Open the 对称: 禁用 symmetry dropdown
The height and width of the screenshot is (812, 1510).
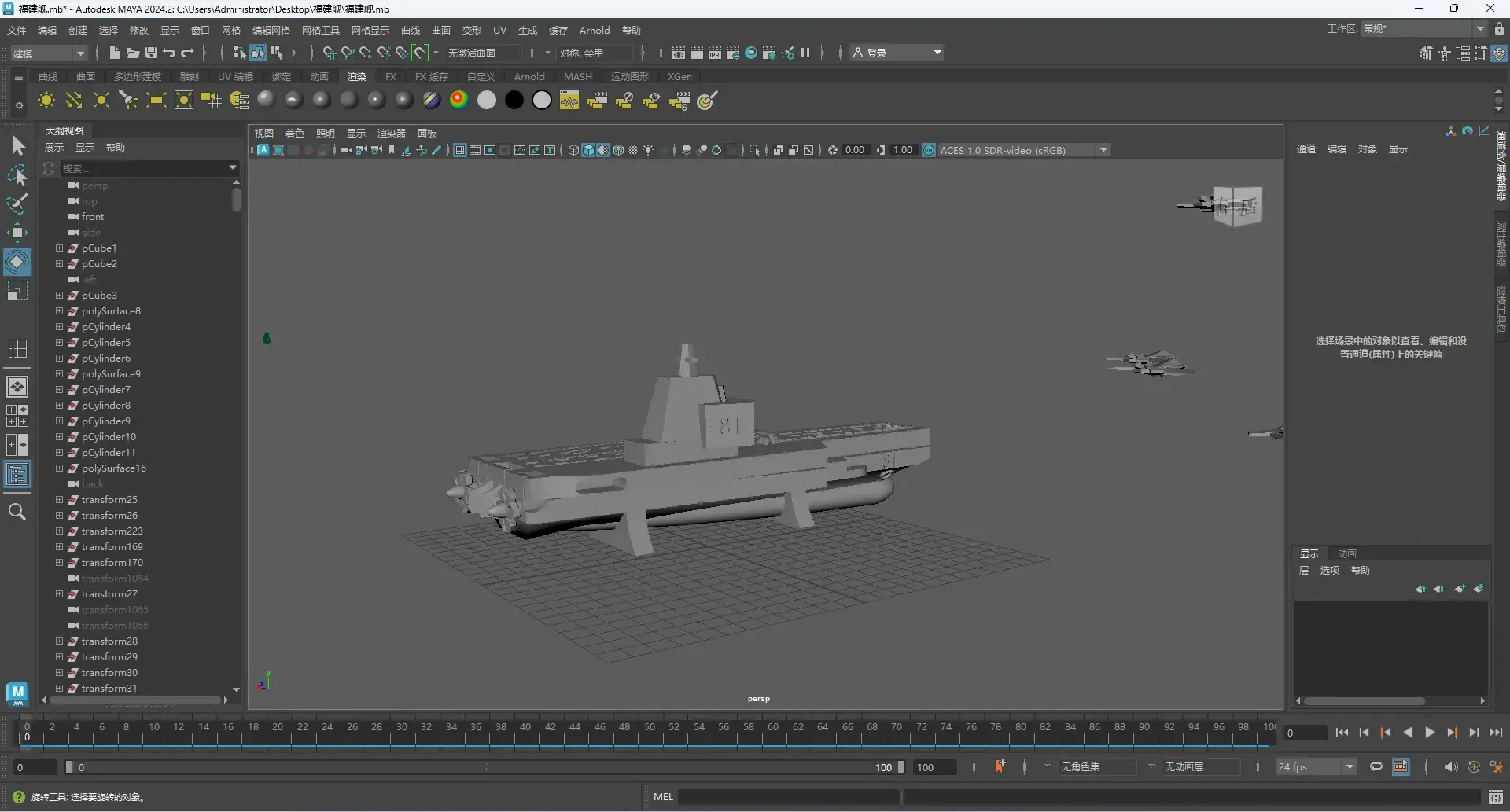pyautogui.click(x=595, y=53)
